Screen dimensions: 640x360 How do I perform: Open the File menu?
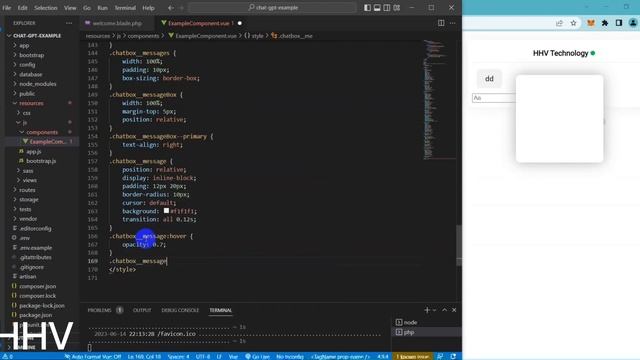tap(7, 8)
